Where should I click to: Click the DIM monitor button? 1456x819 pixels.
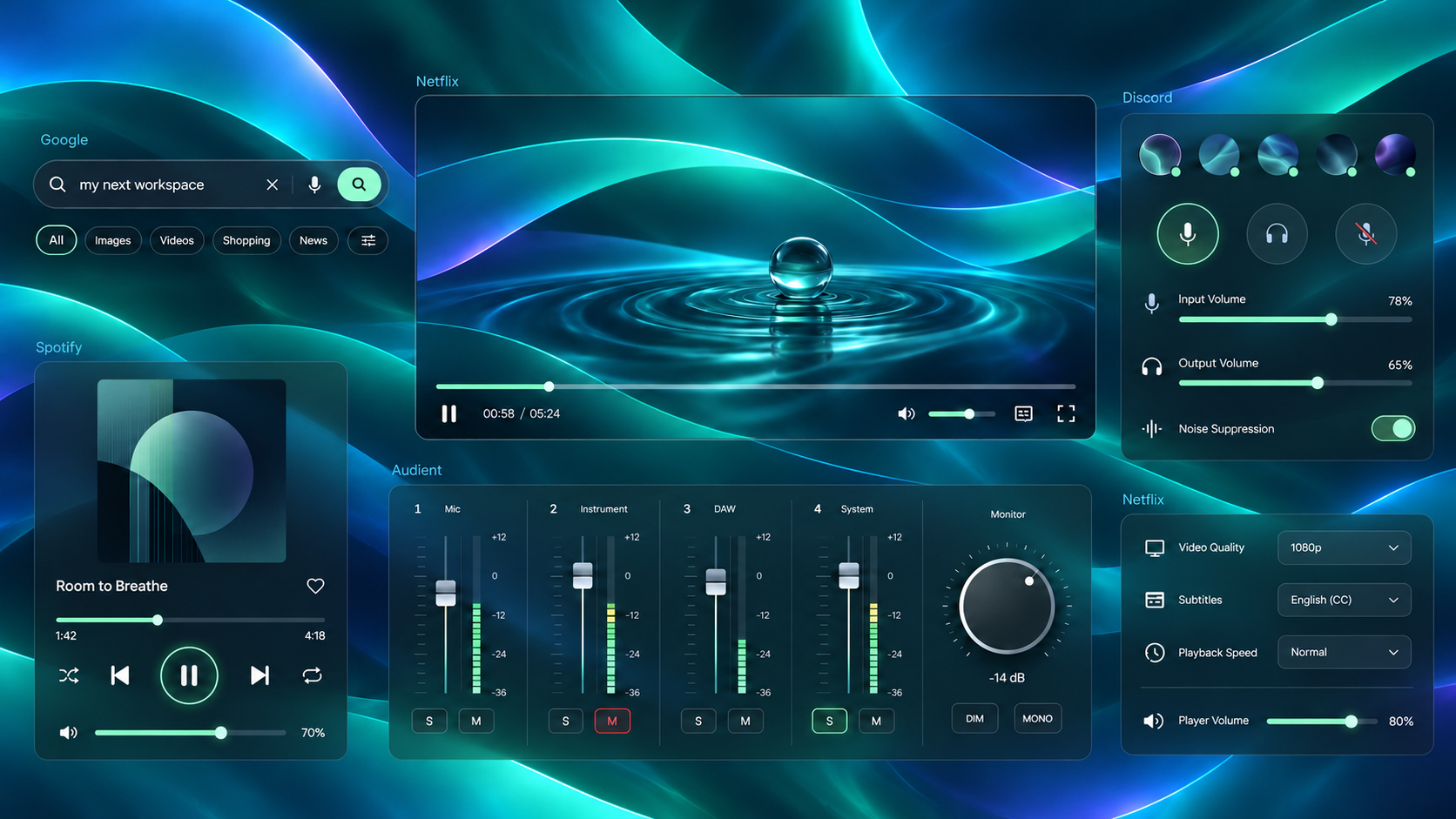[x=974, y=719]
